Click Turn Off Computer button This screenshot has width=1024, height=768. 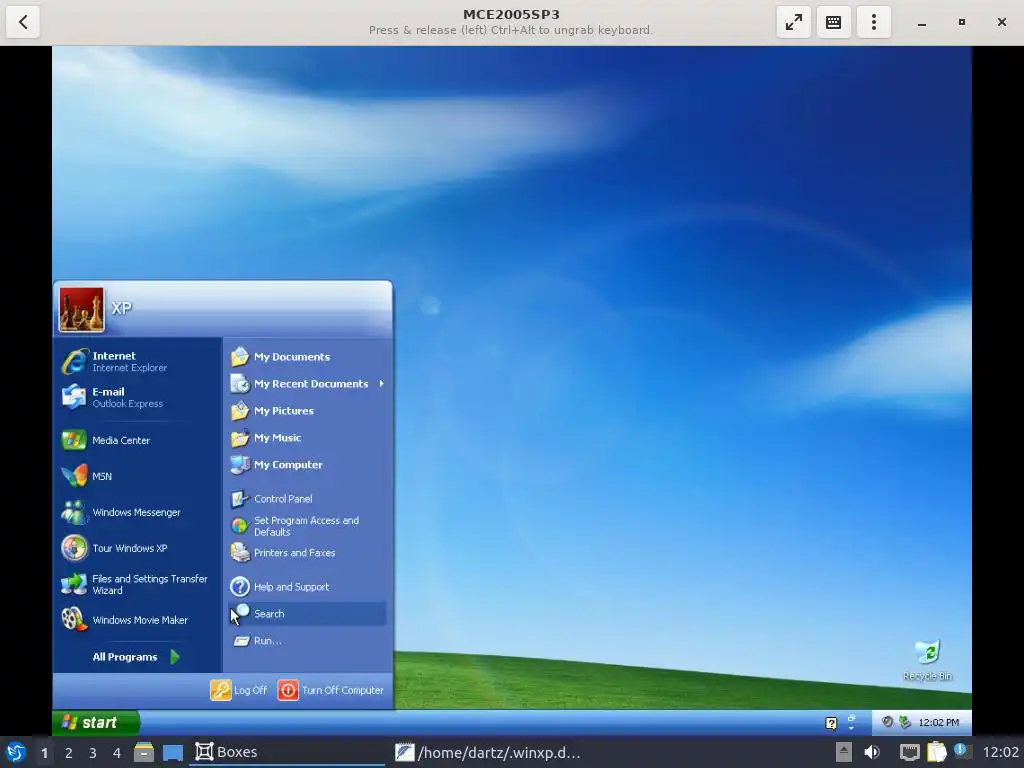point(330,690)
